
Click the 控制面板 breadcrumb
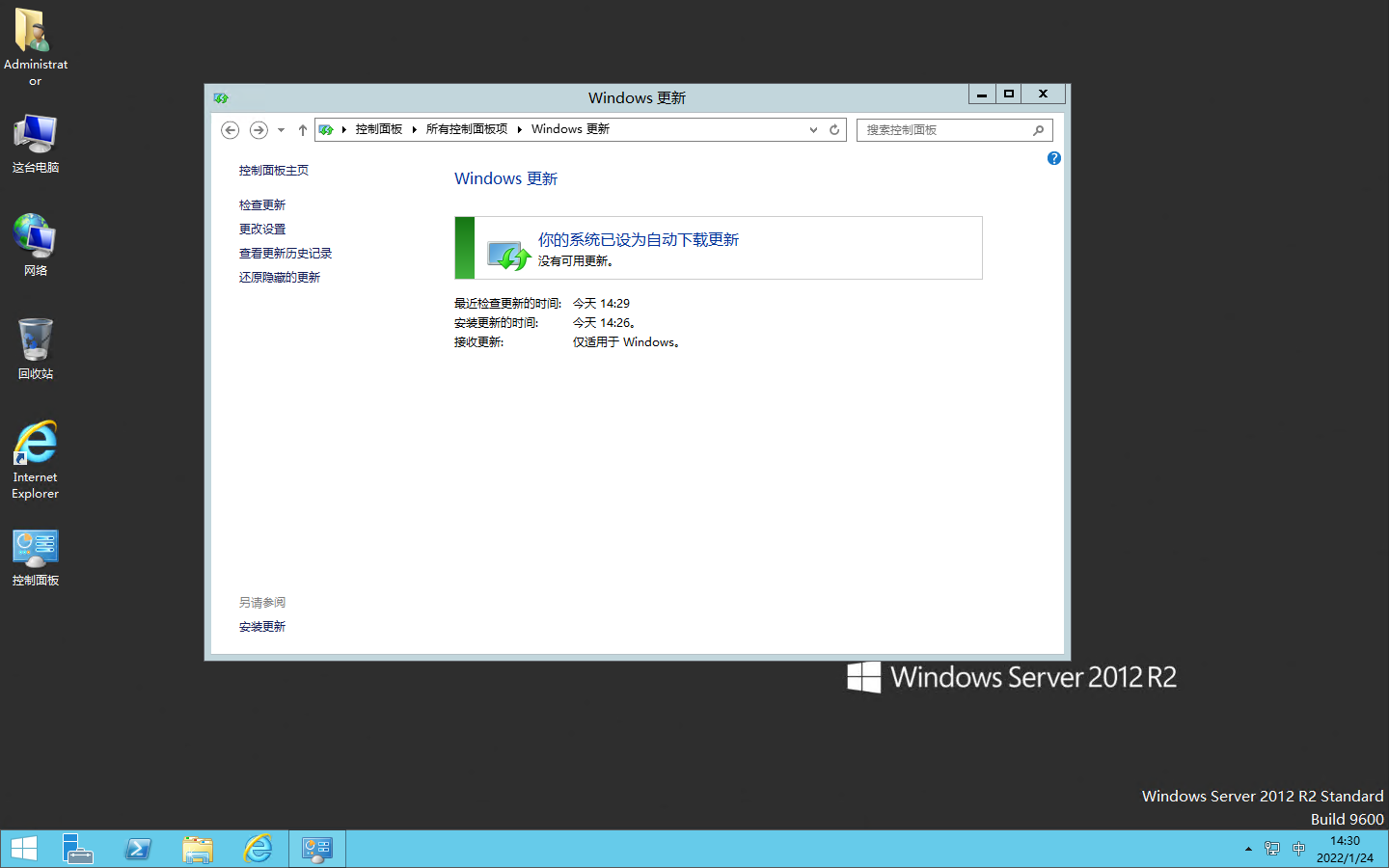(378, 129)
